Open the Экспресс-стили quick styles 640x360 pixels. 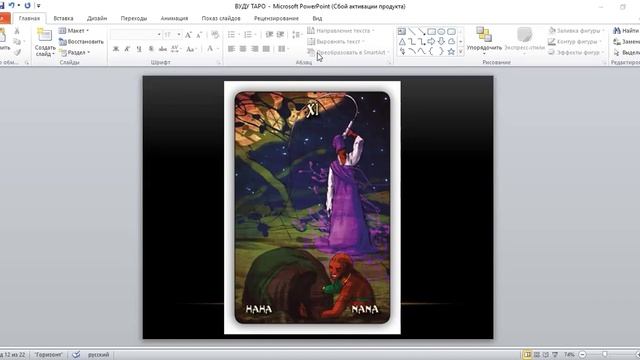click(524, 40)
